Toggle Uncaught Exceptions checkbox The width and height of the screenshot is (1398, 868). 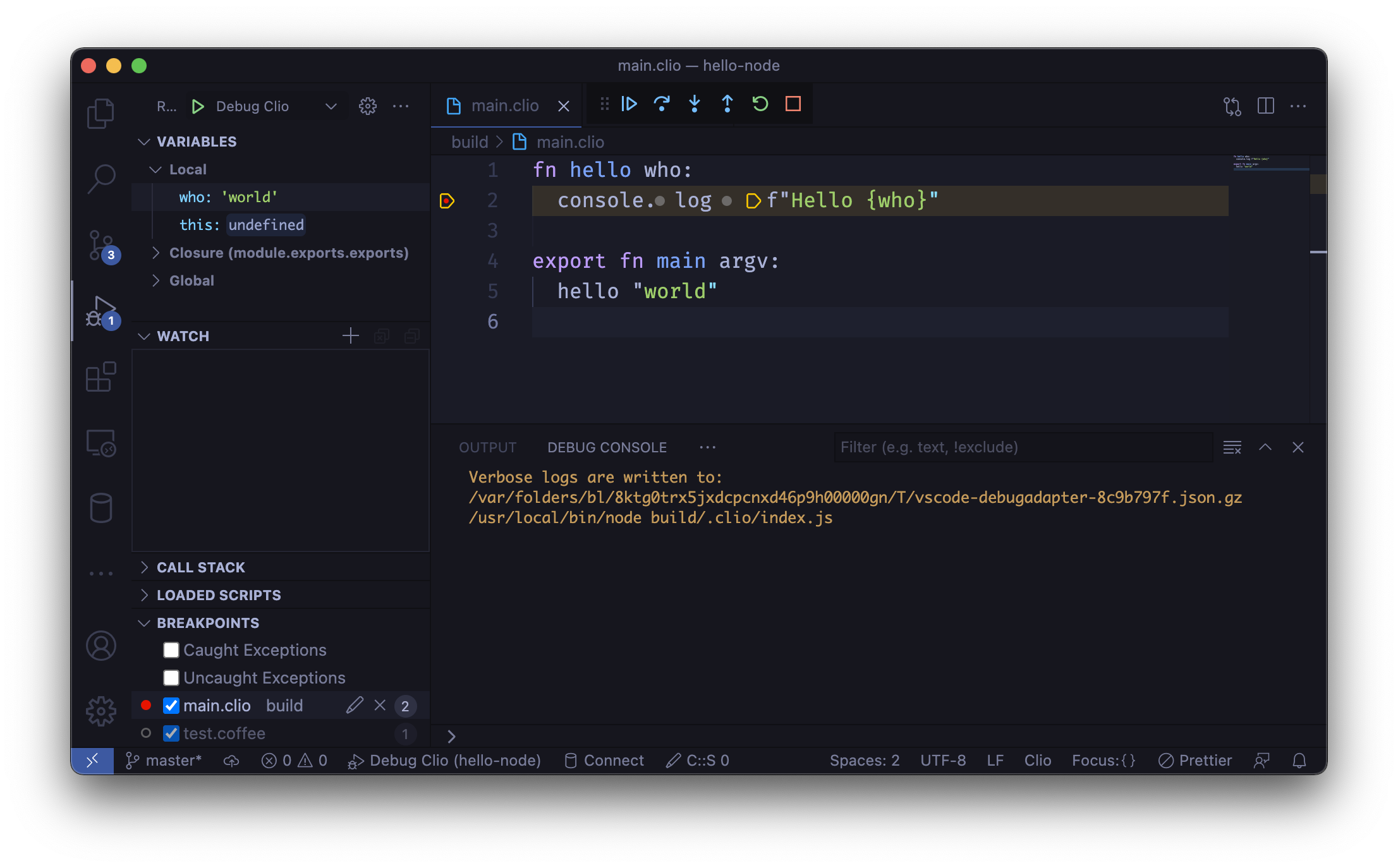[171, 678]
